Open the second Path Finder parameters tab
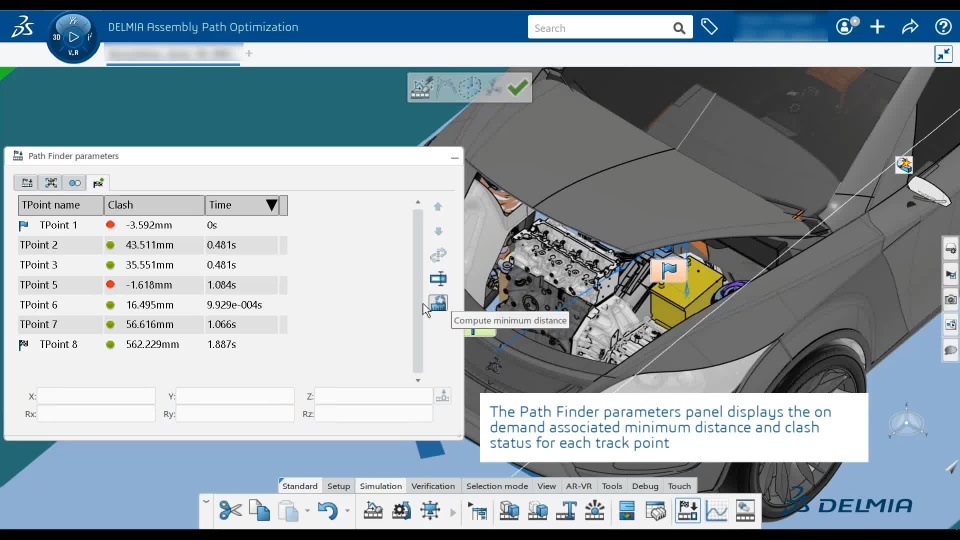Screen dimensions: 960x540 51,182
